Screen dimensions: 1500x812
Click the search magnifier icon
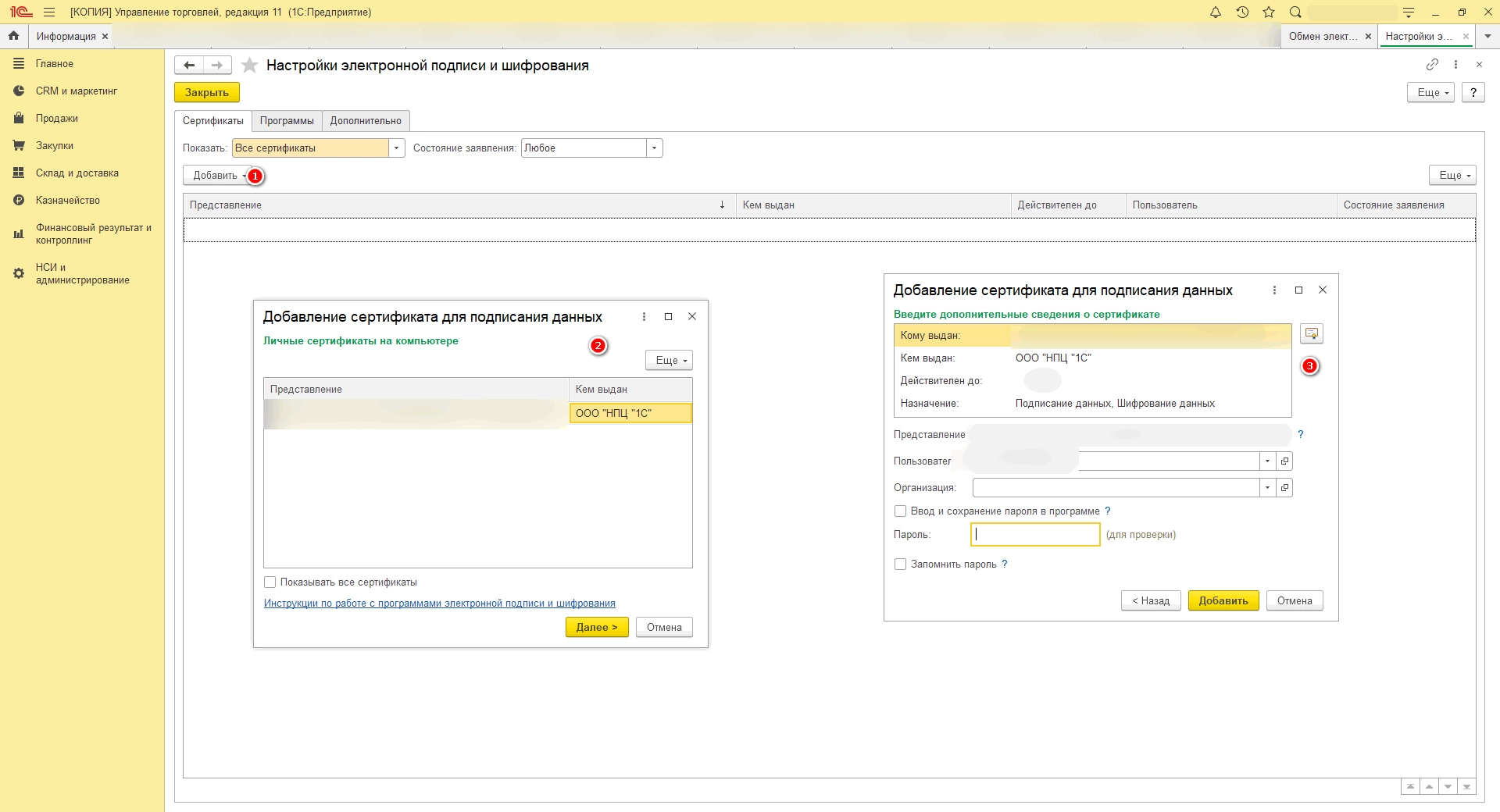(x=1295, y=12)
